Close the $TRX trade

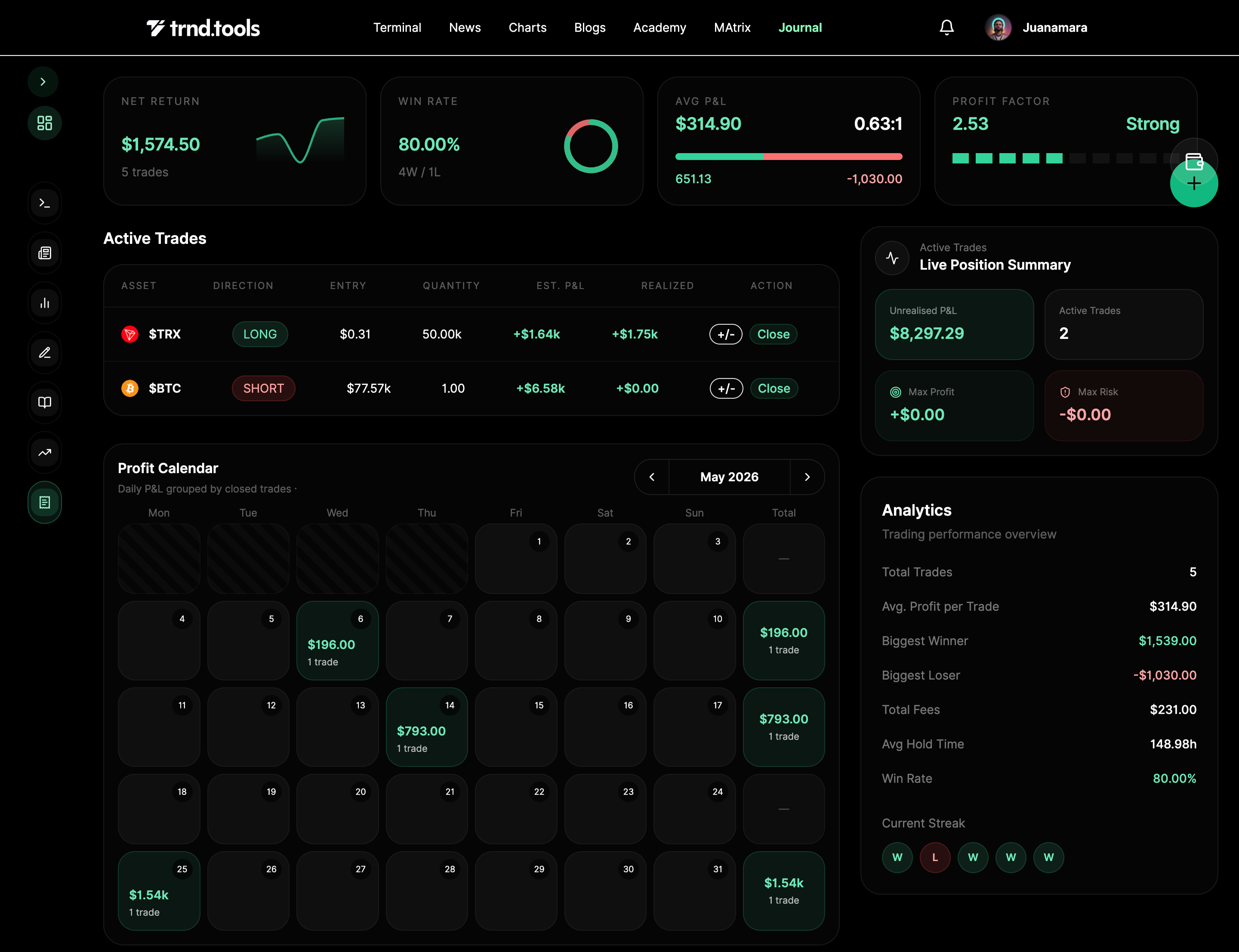[x=774, y=335]
